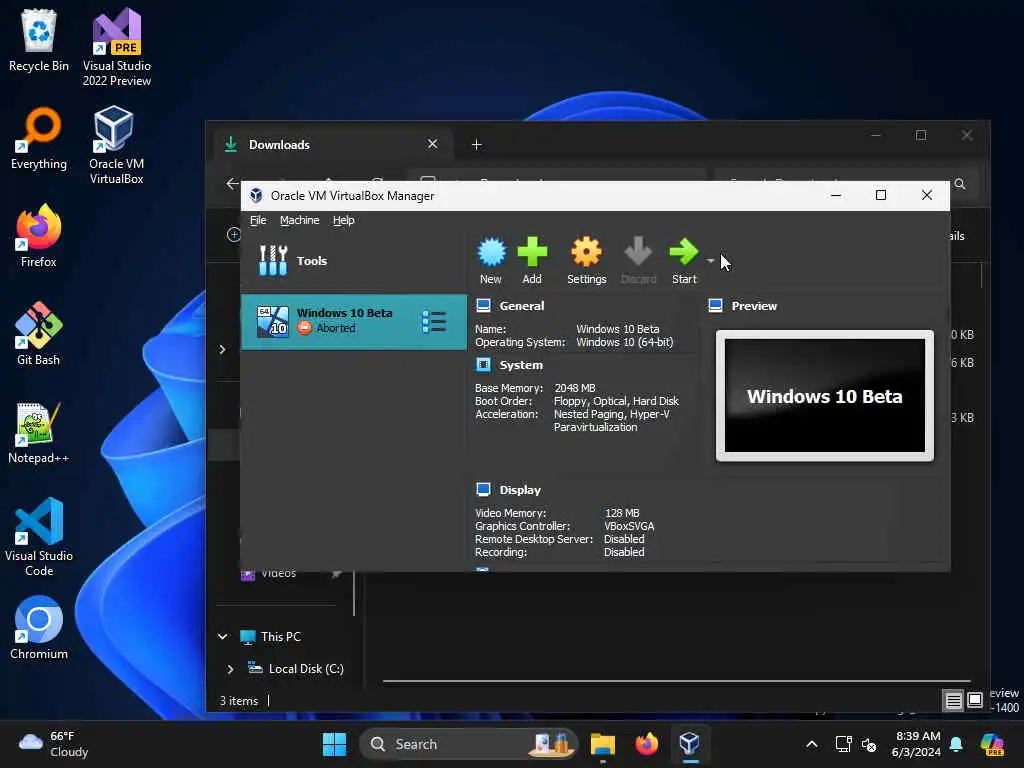Click the Operating System Windows 10 (64-bit) value
Viewport: 1024px width, 768px height.
click(624, 342)
